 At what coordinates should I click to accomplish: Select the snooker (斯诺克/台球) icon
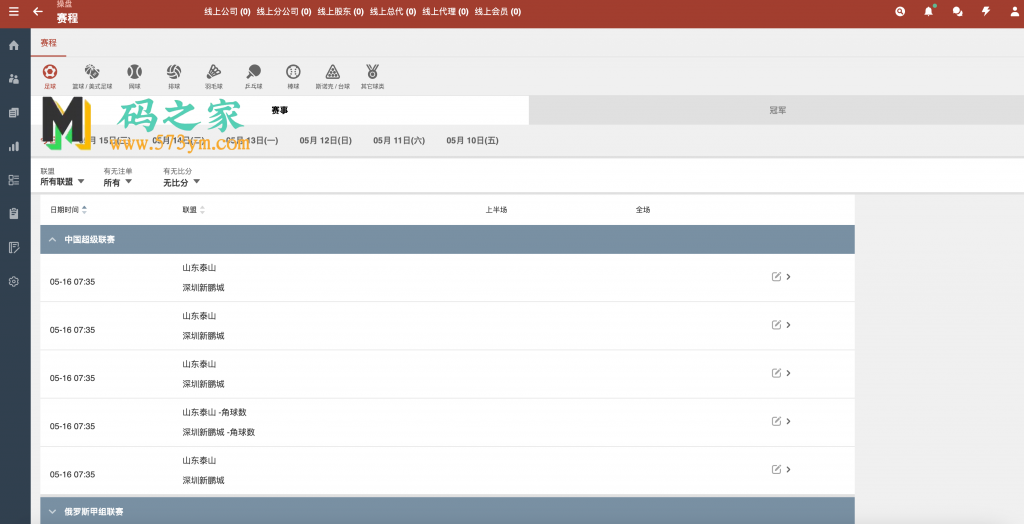(x=332, y=74)
